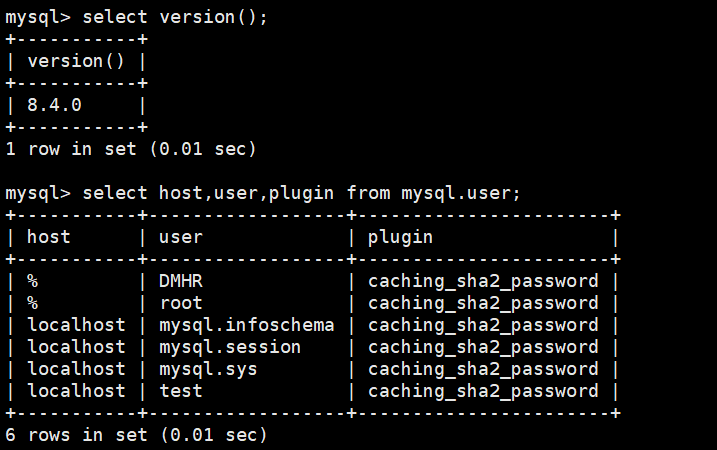717x450 pixels.
Task: Select the root user entry
Action: tap(180, 303)
